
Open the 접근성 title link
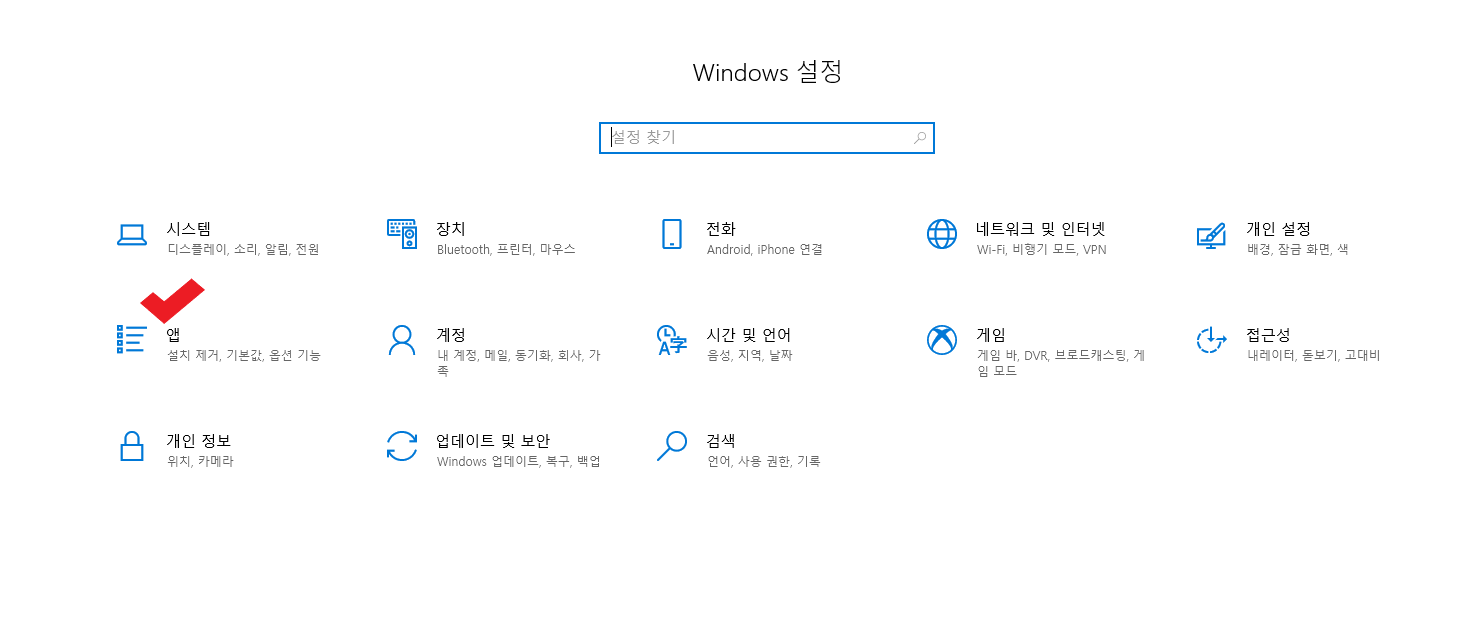pos(1268,335)
